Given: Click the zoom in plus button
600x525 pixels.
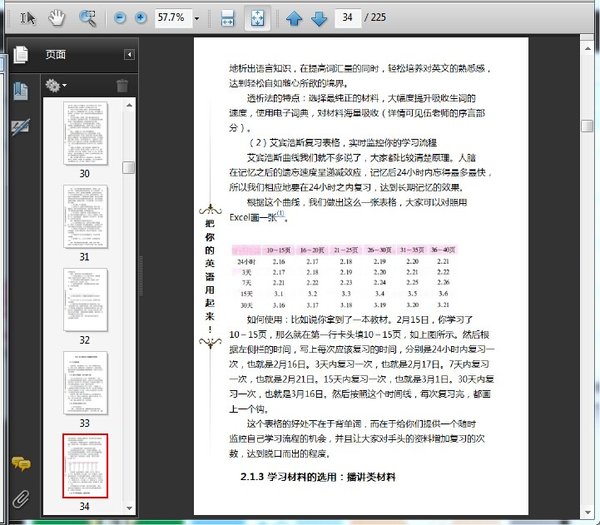Looking at the screenshot, I should tap(140, 19).
